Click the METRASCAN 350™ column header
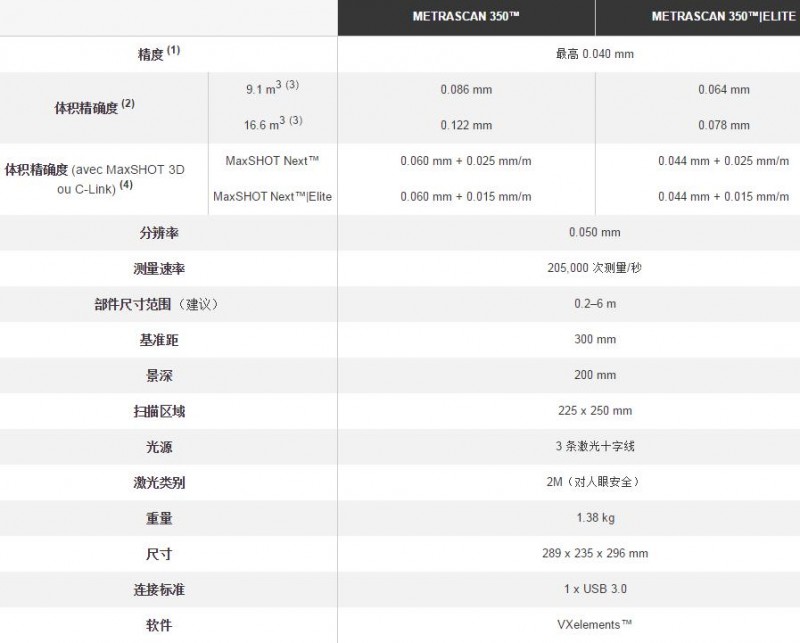 pyautogui.click(x=466, y=16)
